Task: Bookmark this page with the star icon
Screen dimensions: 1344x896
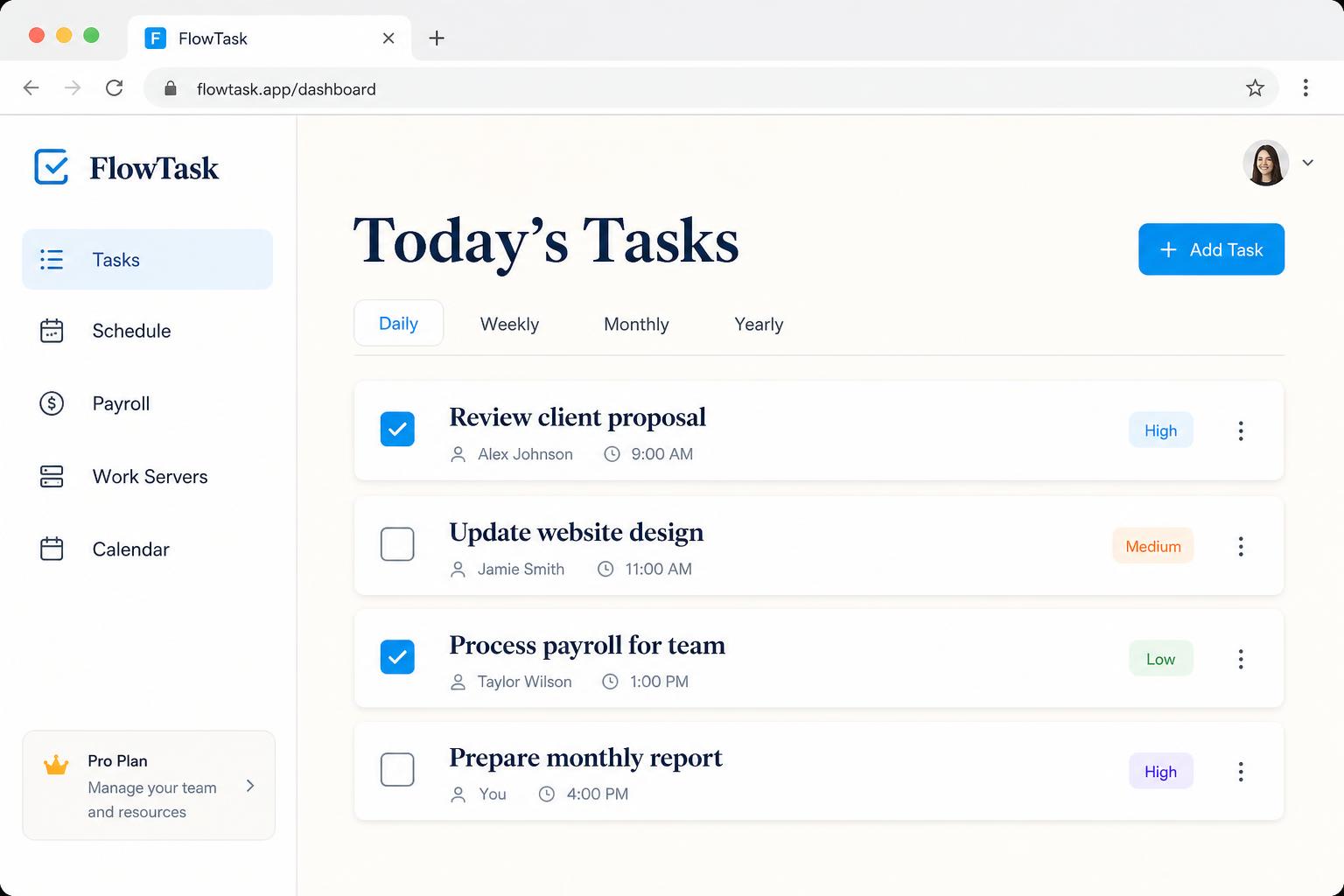Action: [x=1255, y=87]
